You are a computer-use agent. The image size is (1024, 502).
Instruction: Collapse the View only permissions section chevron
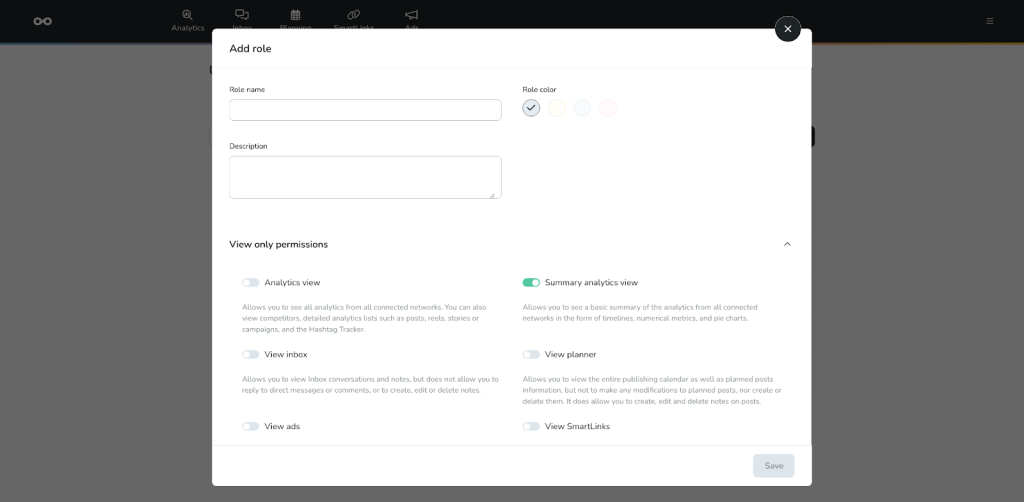tap(787, 244)
